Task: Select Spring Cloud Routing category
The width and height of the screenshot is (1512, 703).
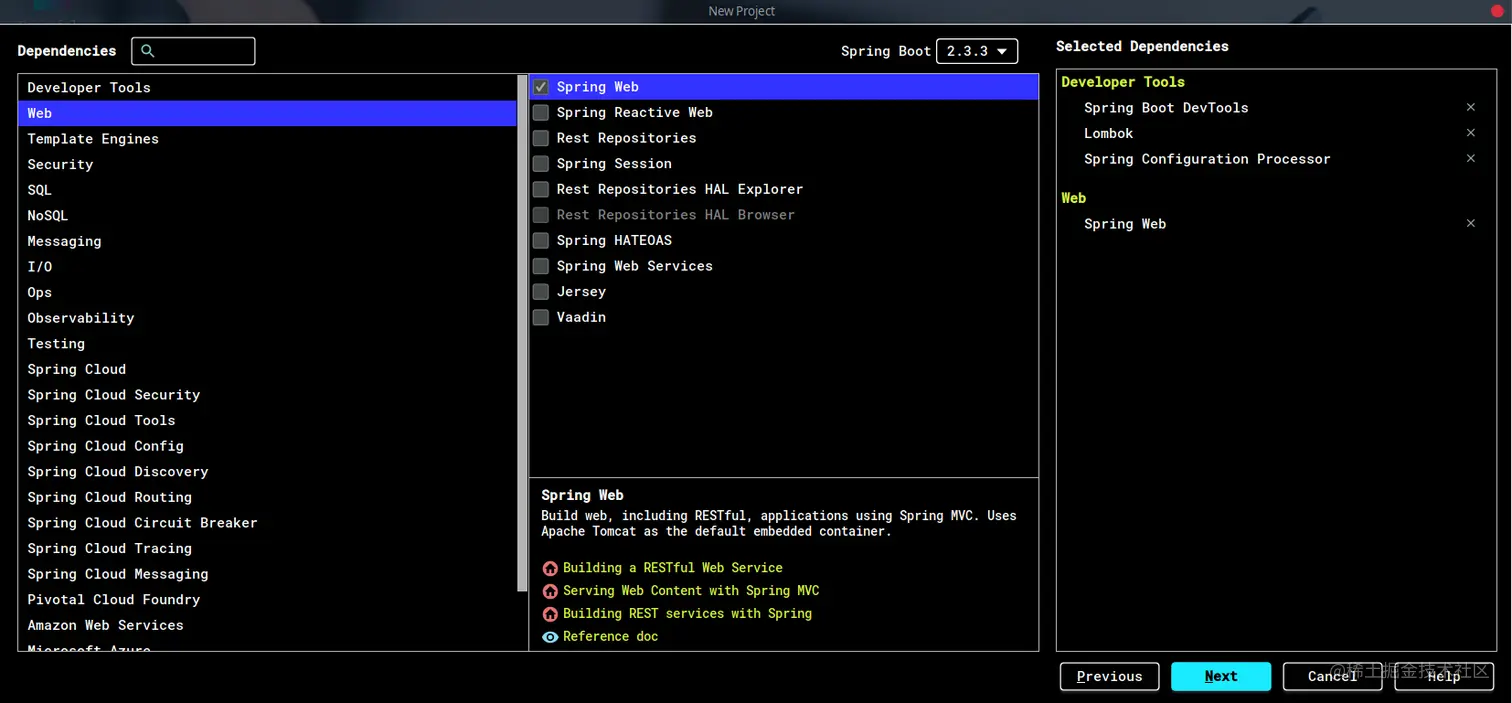Action: coord(268,497)
